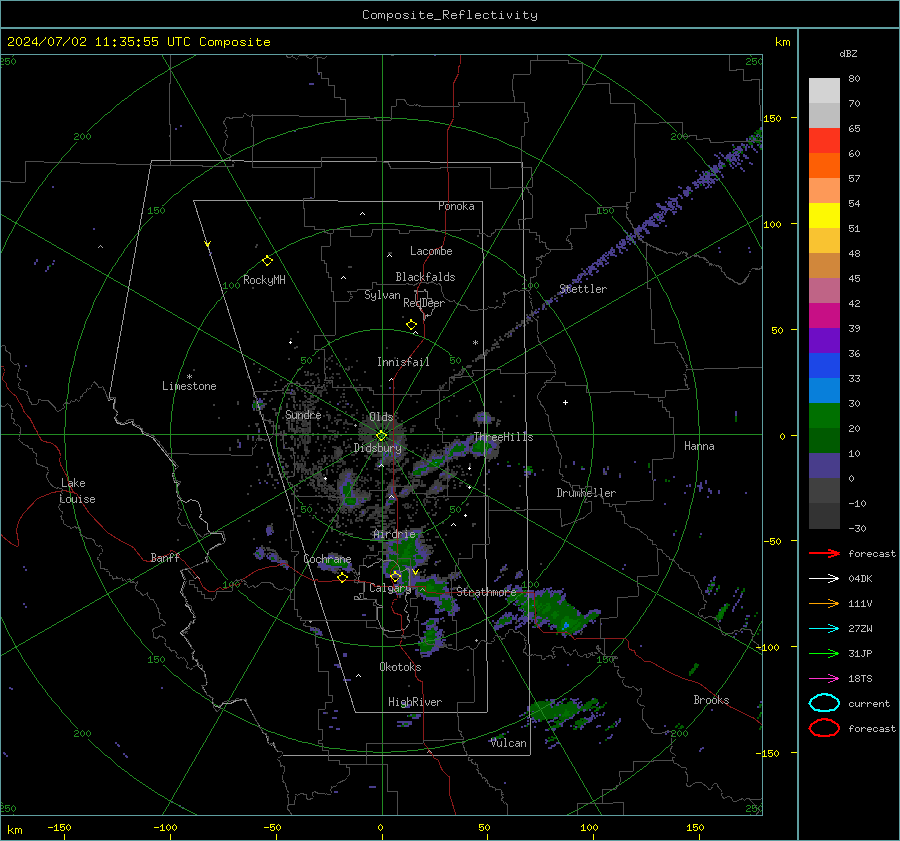The width and height of the screenshot is (900, 841).
Task: Click the HighRiver city label
Action: click(415, 702)
